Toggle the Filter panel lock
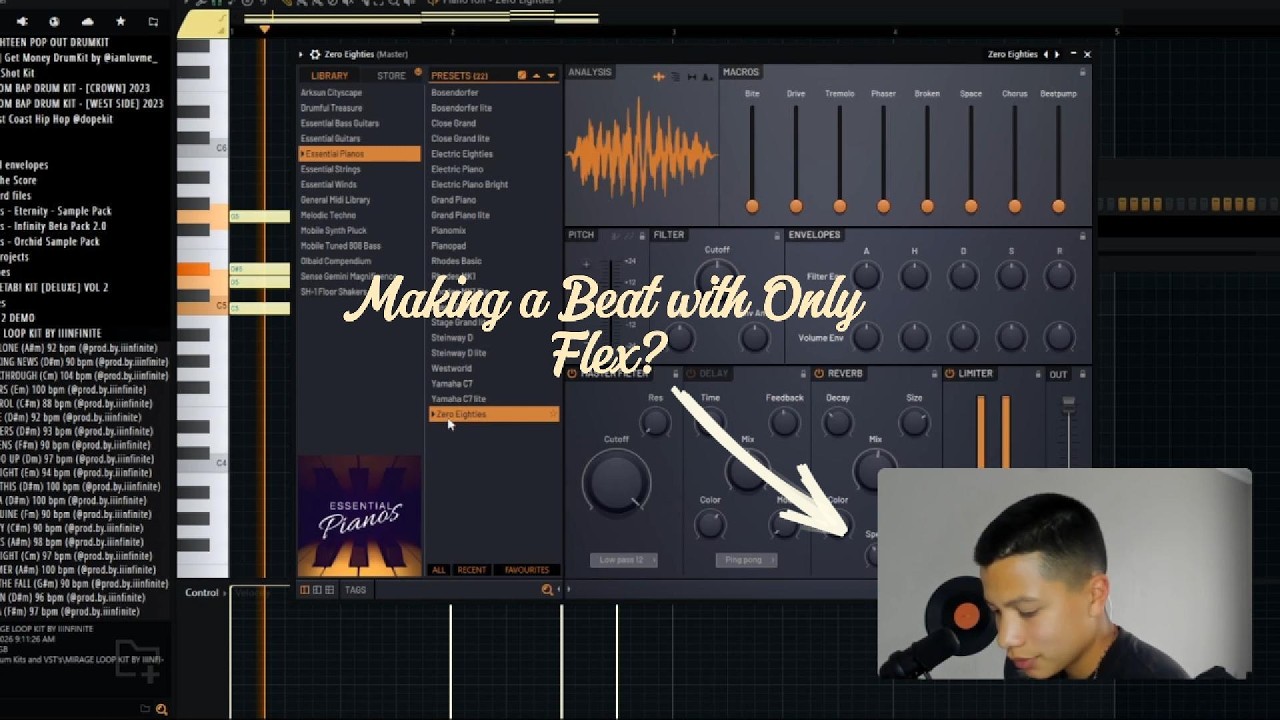This screenshot has height=720, width=1280. 777,236
